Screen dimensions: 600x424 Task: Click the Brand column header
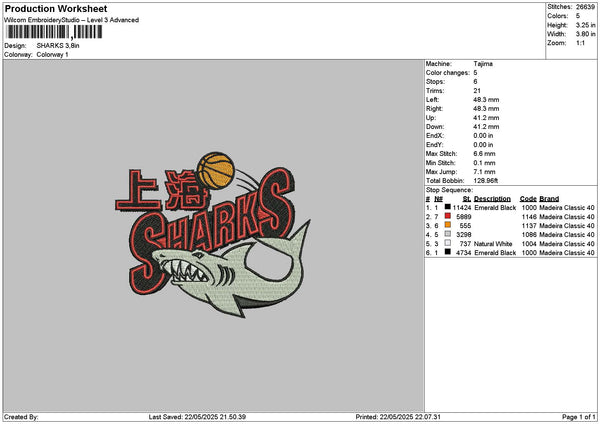549,199
